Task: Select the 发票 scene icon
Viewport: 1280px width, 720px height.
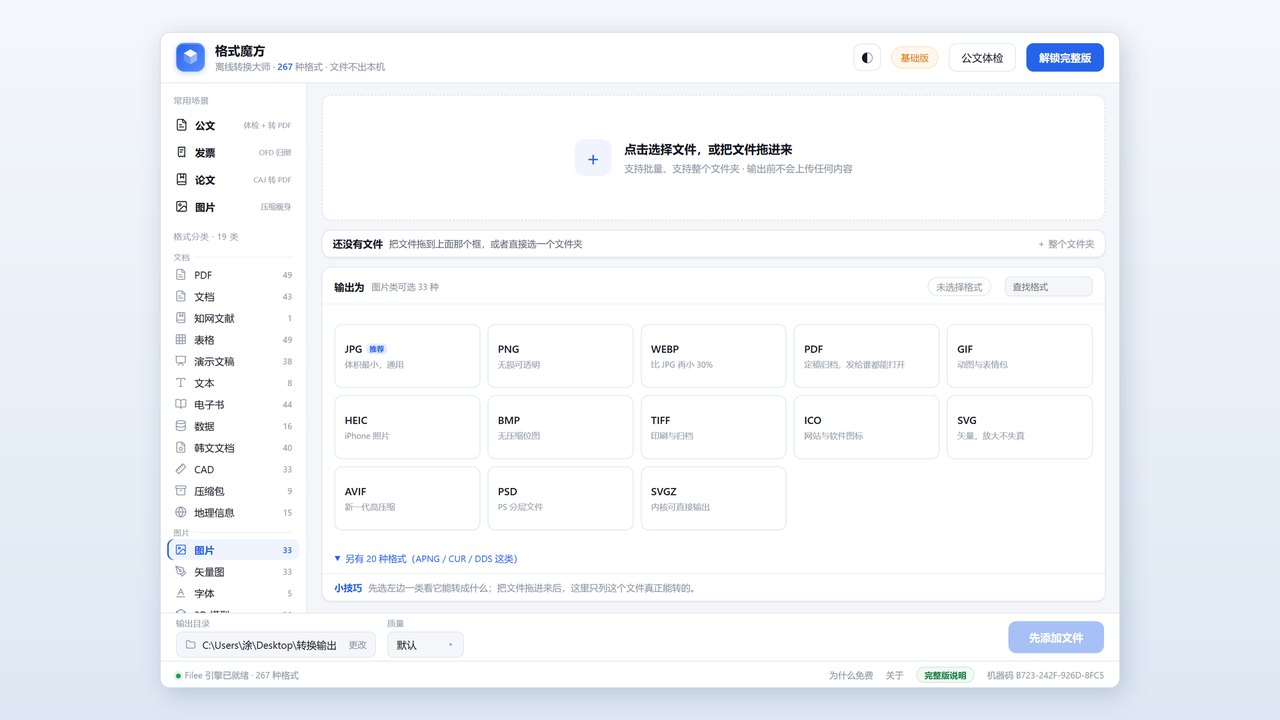Action: [181, 152]
